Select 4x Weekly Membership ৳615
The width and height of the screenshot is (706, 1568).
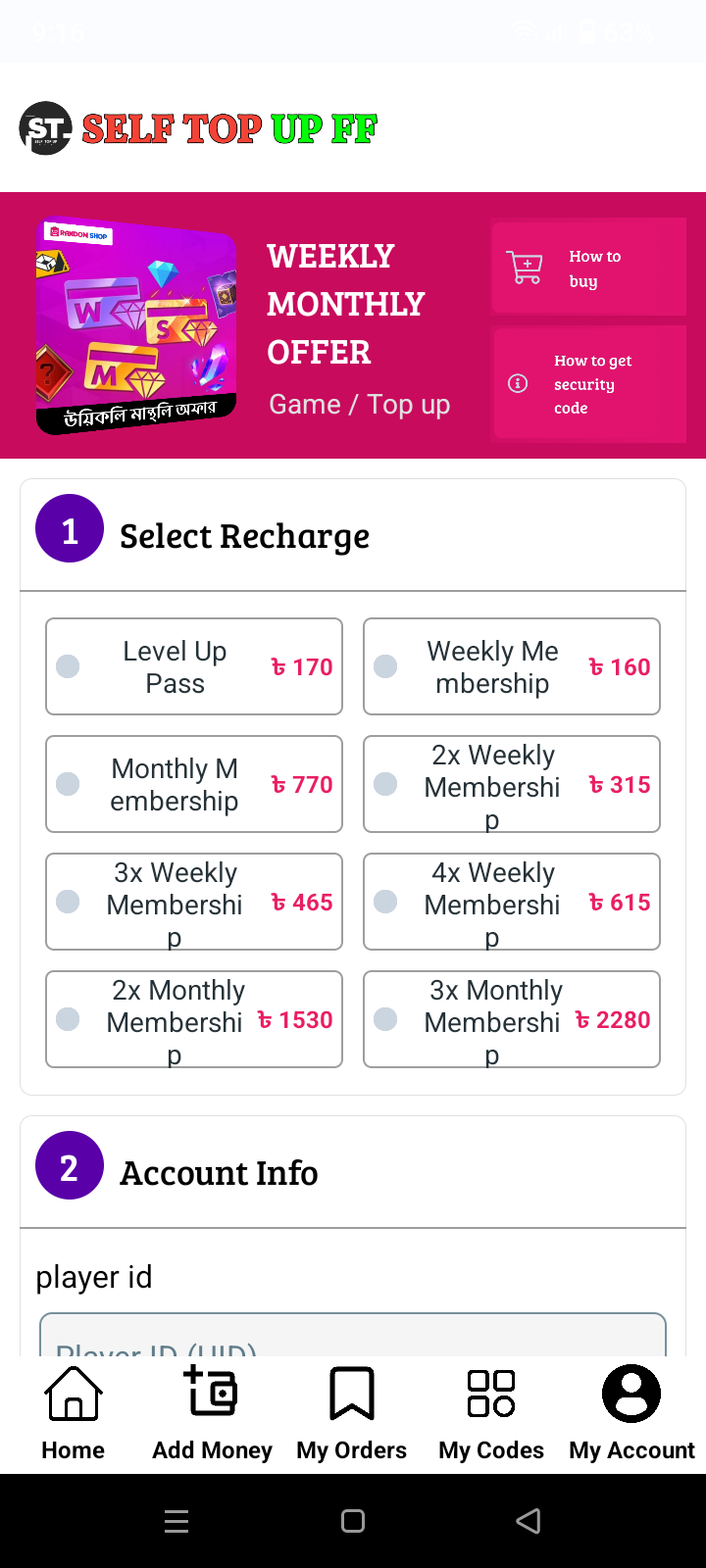512,902
